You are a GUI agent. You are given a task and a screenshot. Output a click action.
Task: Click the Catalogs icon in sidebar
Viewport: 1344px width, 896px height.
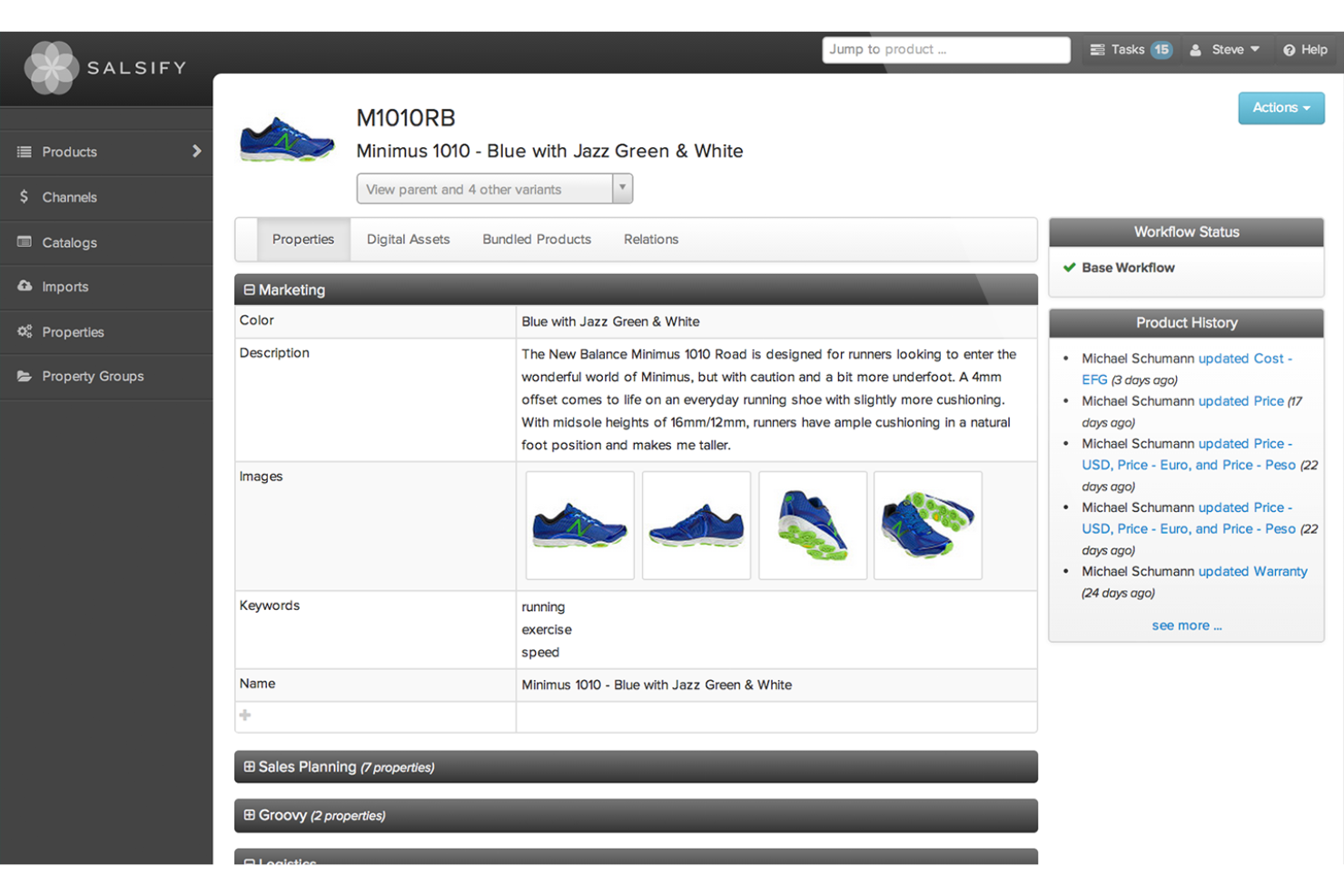tap(25, 242)
